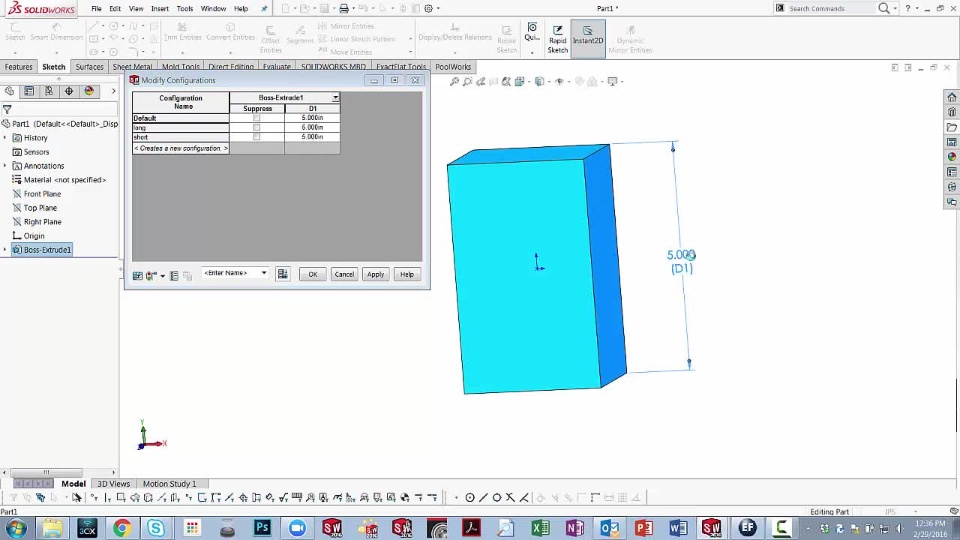Open the Boss-Extrude1 column dropdown arrow

point(336,98)
